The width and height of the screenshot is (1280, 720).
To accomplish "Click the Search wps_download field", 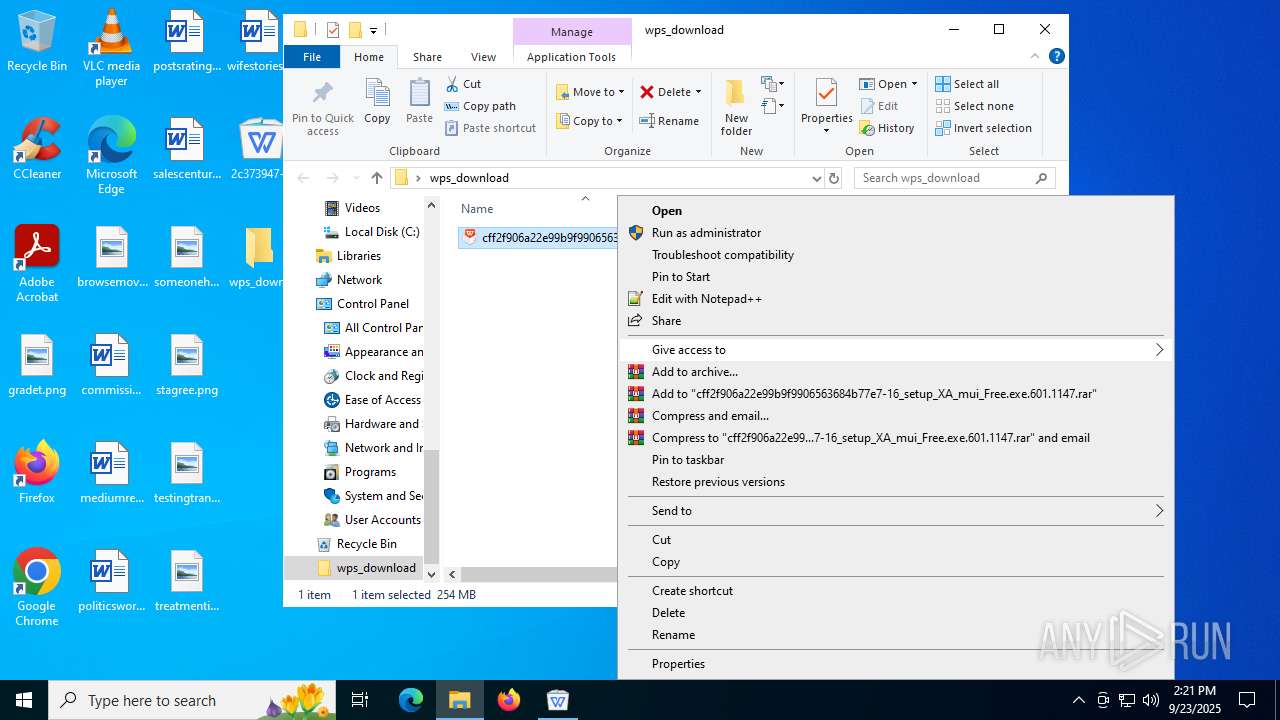I will coord(955,178).
